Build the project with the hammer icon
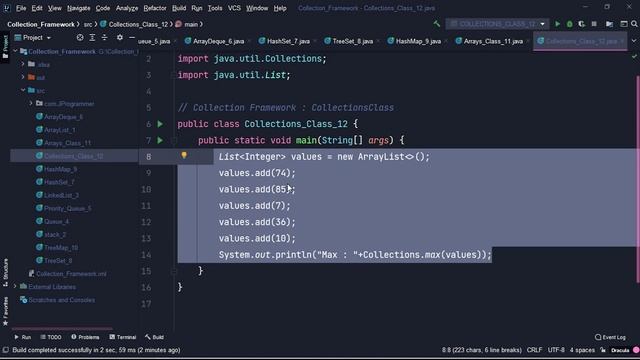Viewport: 640px width, 360px height. coord(437,24)
